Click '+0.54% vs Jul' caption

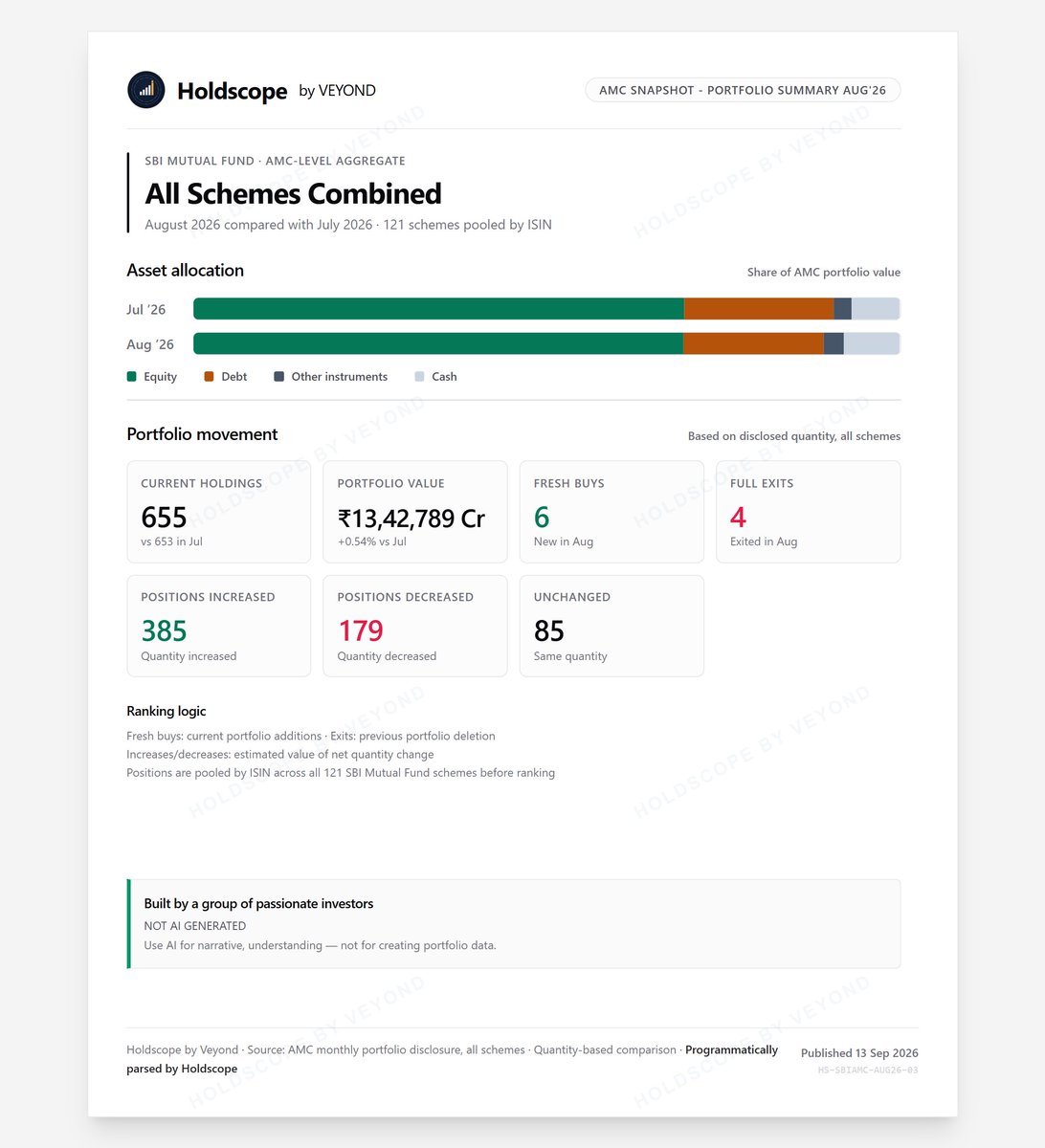(x=372, y=541)
